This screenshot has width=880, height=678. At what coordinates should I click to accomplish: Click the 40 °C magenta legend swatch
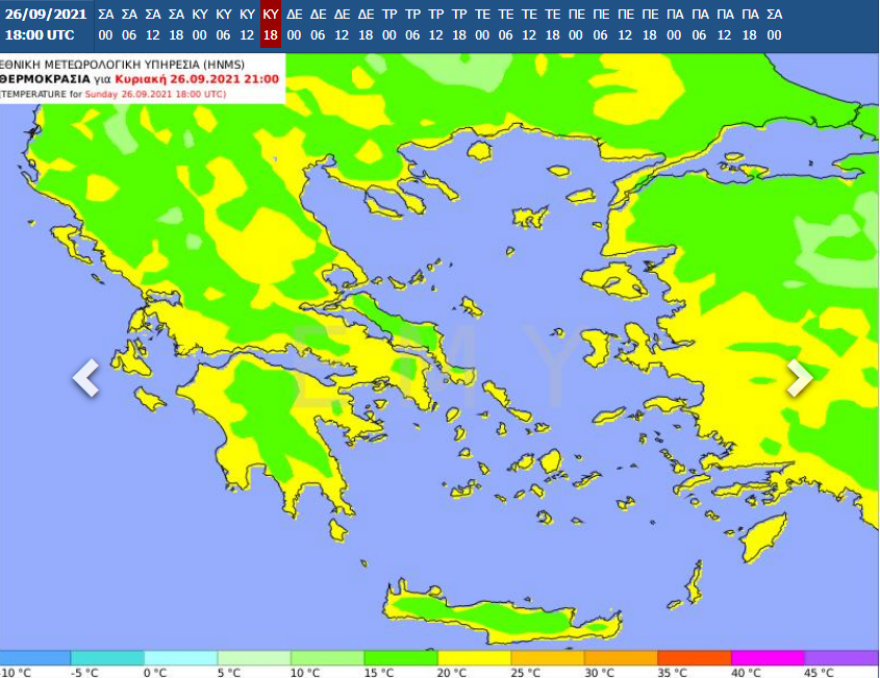click(767, 657)
